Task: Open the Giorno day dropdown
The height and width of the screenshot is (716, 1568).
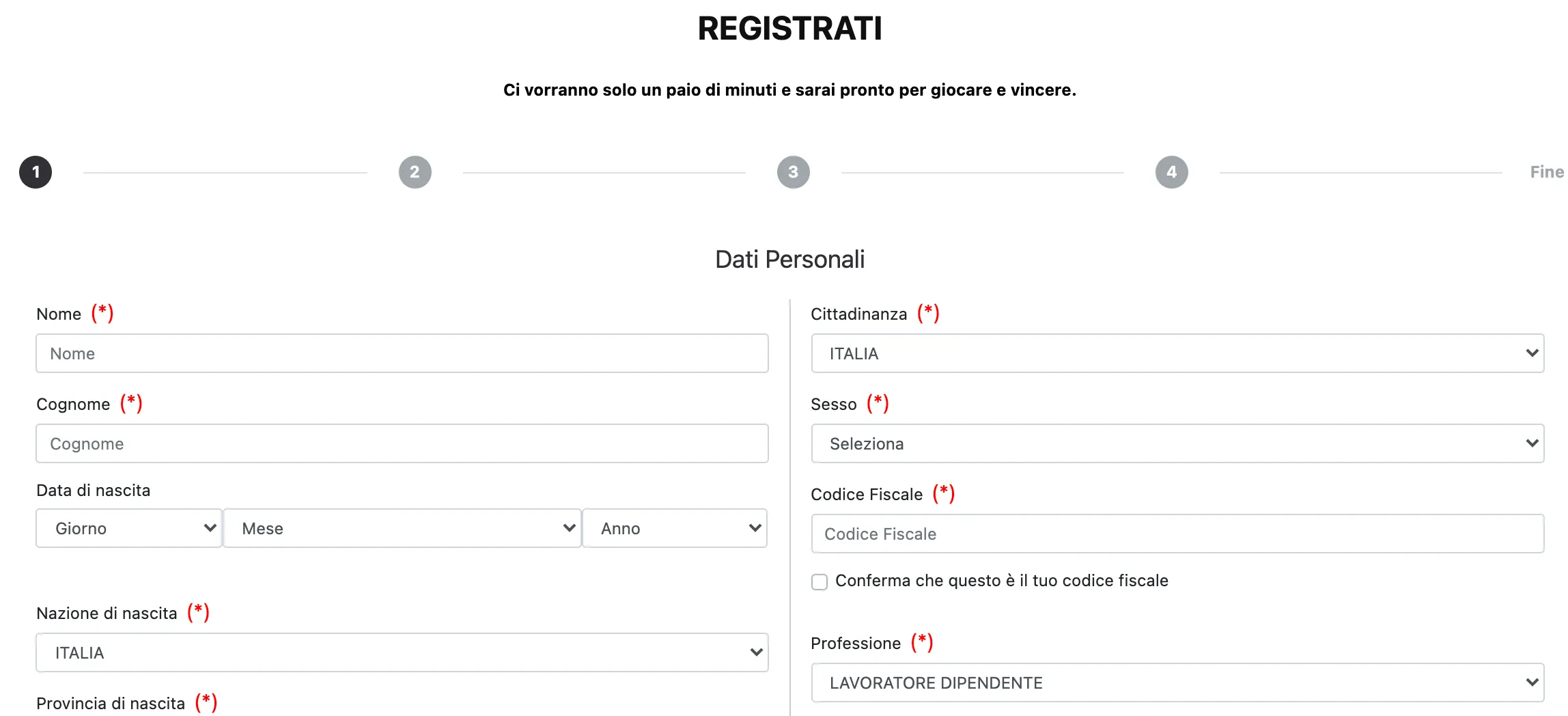Action: [x=129, y=528]
